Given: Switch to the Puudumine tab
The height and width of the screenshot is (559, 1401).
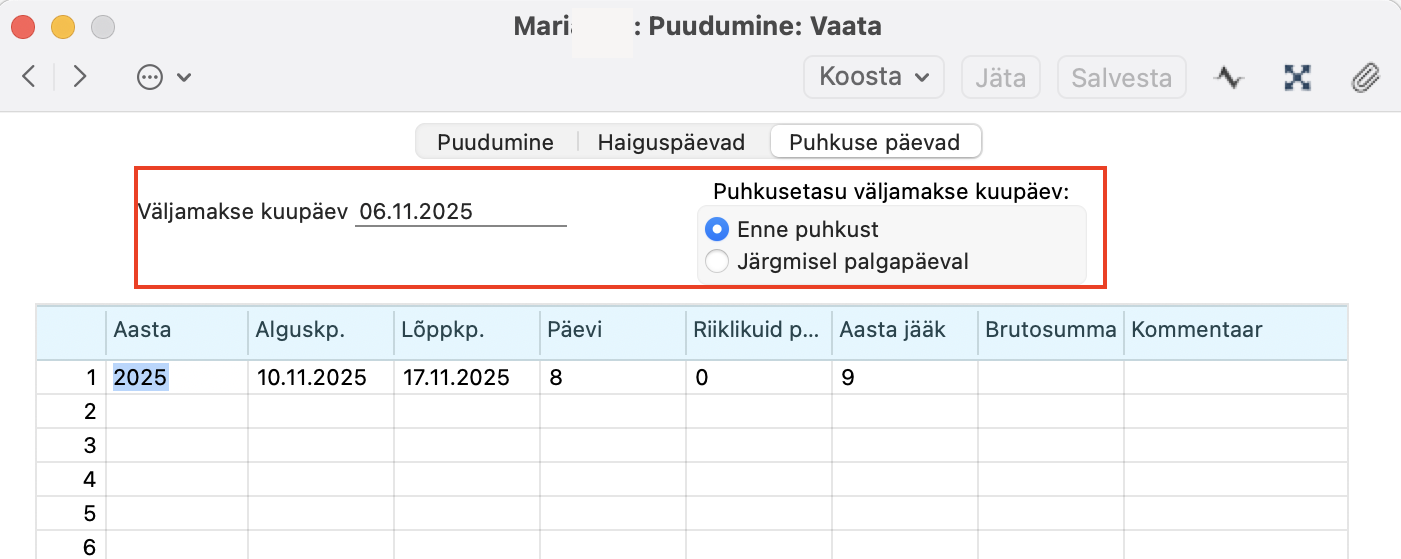Looking at the screenshot, I should pos(495,142).
